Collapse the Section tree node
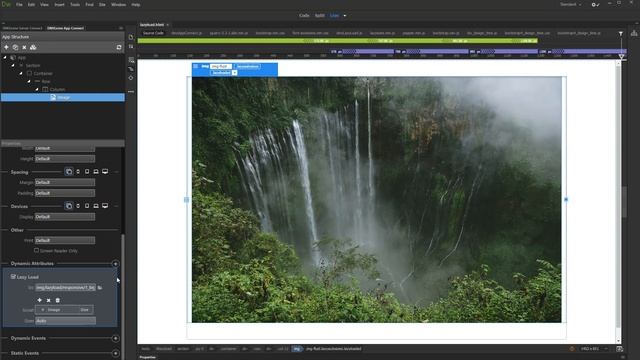Image resolution: width=640 pixels, height=360 pixels. (x=13, y=65)
